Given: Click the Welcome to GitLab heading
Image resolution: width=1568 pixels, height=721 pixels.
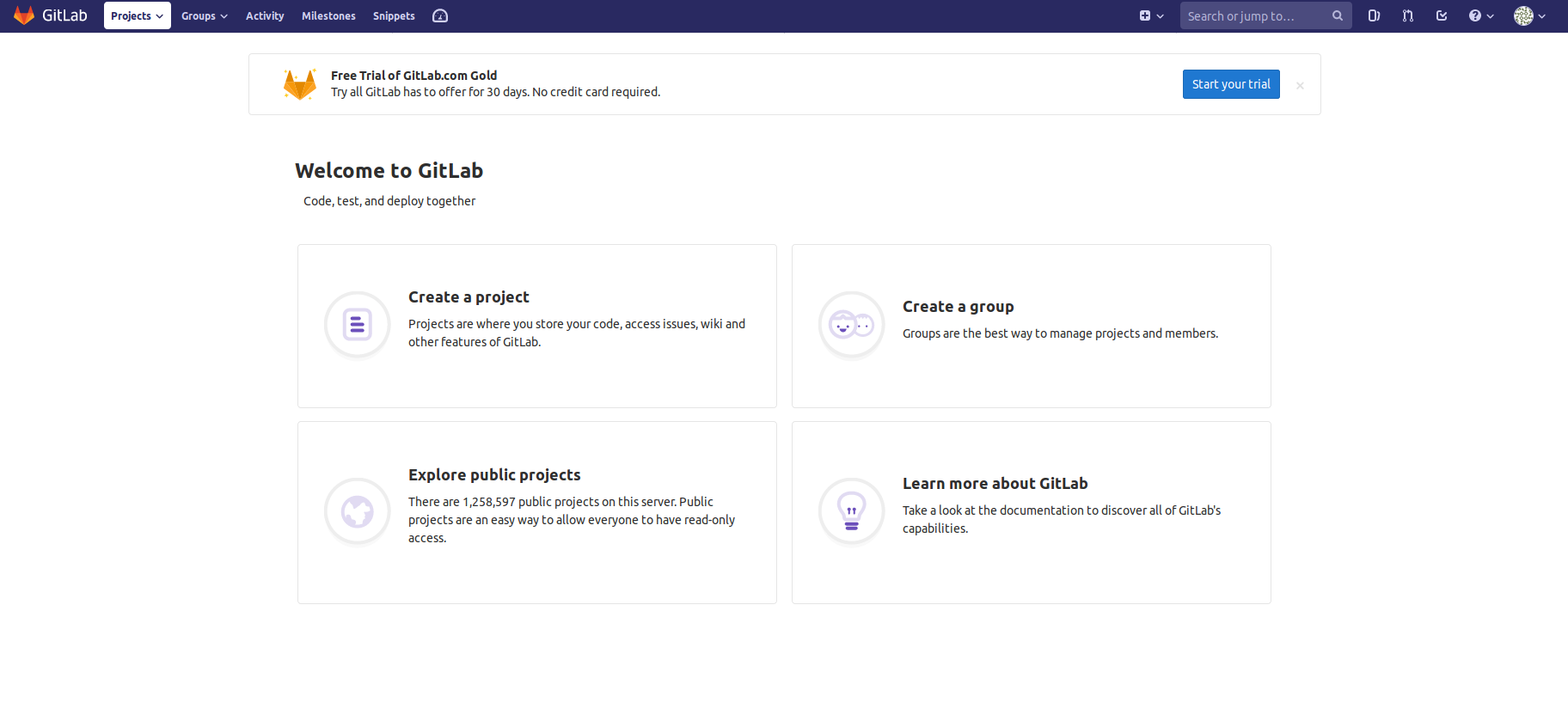Looking at the screenshot, I should (389, 171).
